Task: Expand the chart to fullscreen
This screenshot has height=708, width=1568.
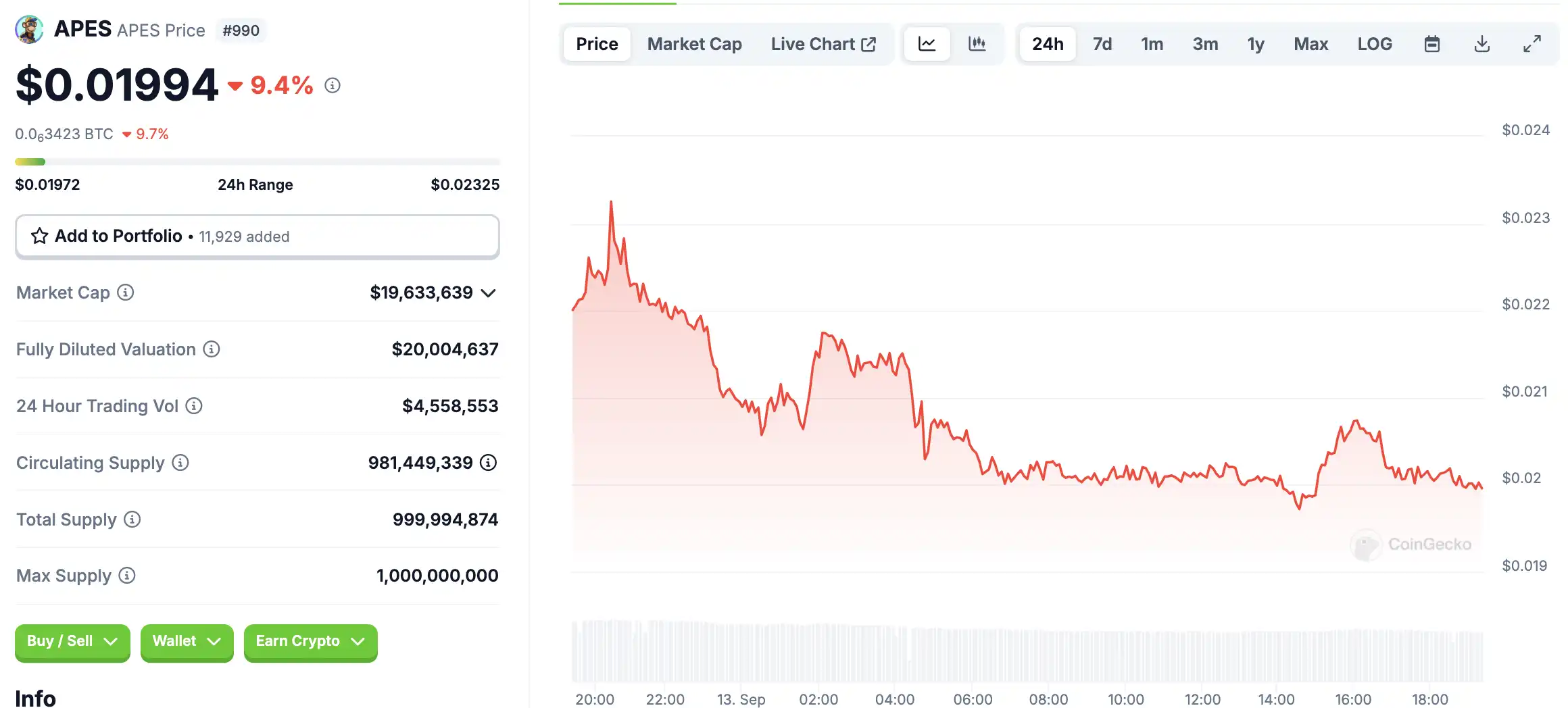Action: click(1532, 44)
